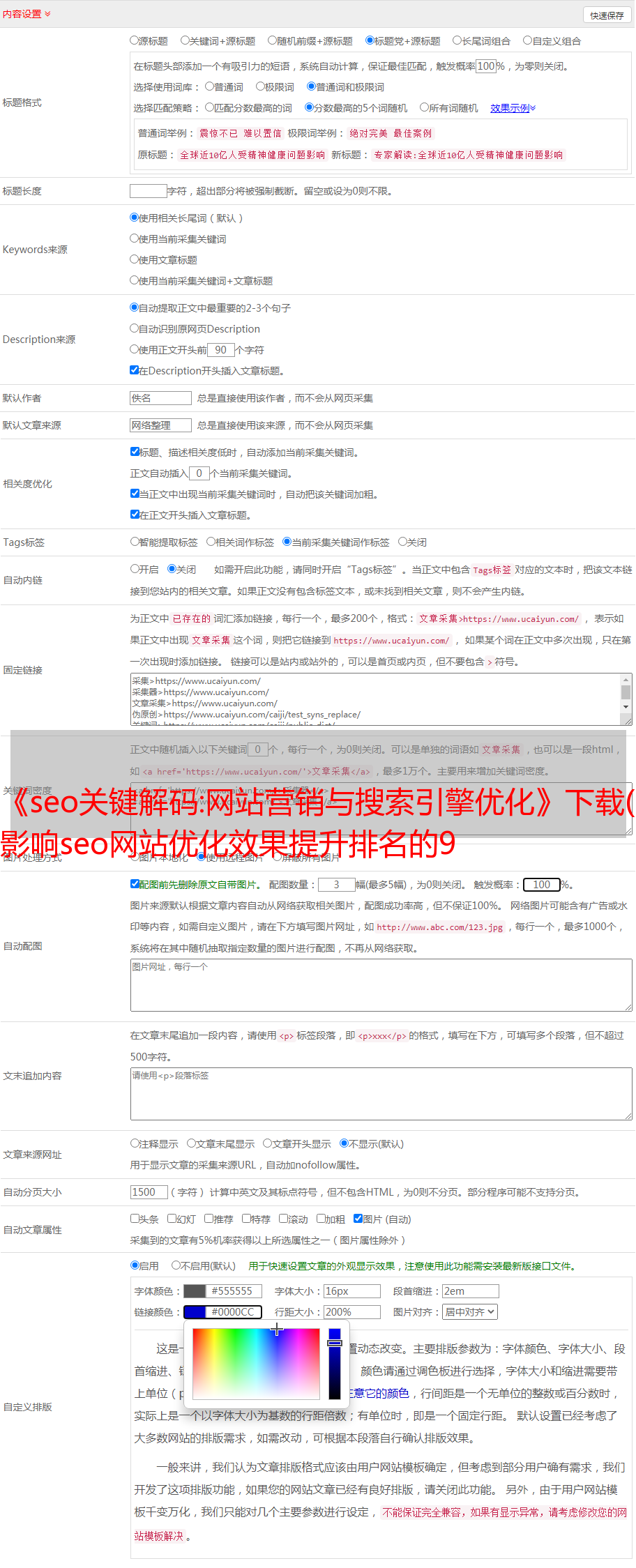Select 使用当前采集关键词+文章标题 option
This screenshot has height=1568, width=636.
tap(135, 280)
